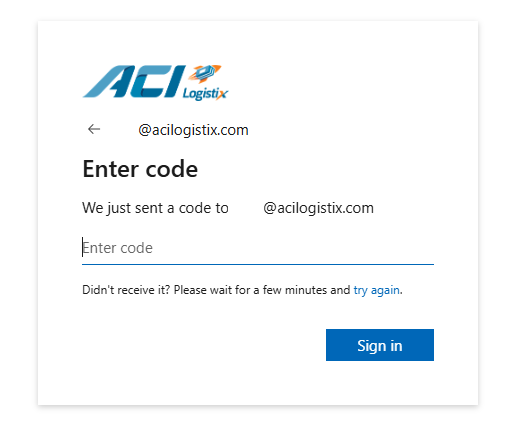The height and width of the screenshot is (423, 509).
Task: Select the @acilogistix.com account beside back arrow
Action: click(x=193, y=130)
